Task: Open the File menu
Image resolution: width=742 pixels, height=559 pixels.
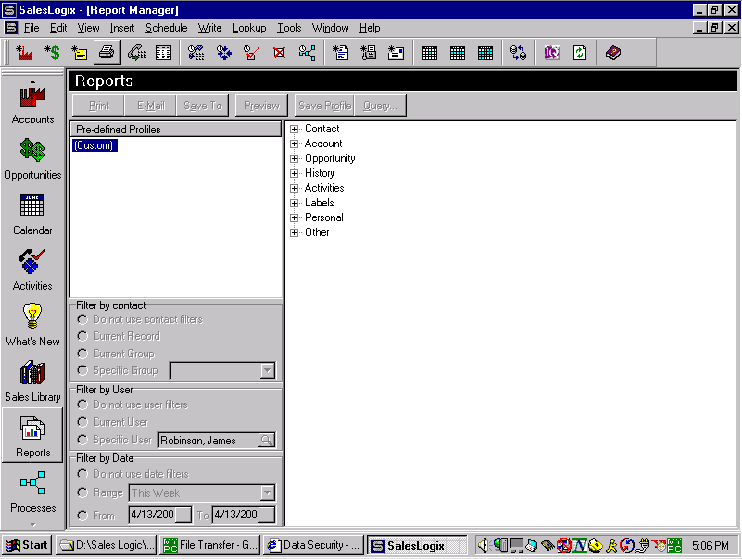Action: tap(32, 28)
